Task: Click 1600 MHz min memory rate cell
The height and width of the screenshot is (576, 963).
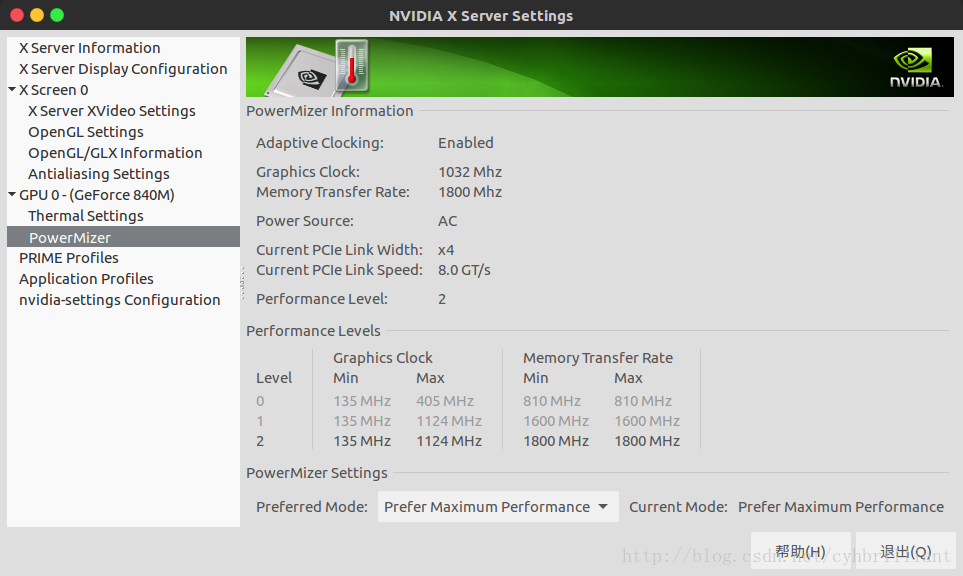Action: click(556, 421)
